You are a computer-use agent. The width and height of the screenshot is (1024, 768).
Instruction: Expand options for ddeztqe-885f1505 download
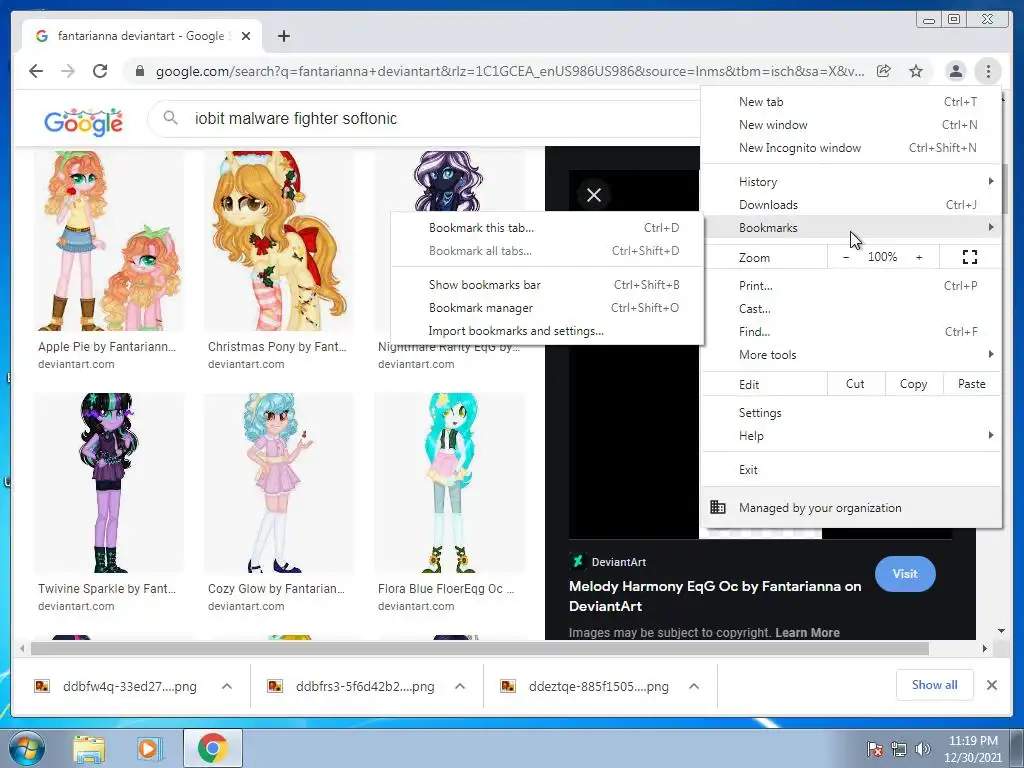[x=694, y=686]
